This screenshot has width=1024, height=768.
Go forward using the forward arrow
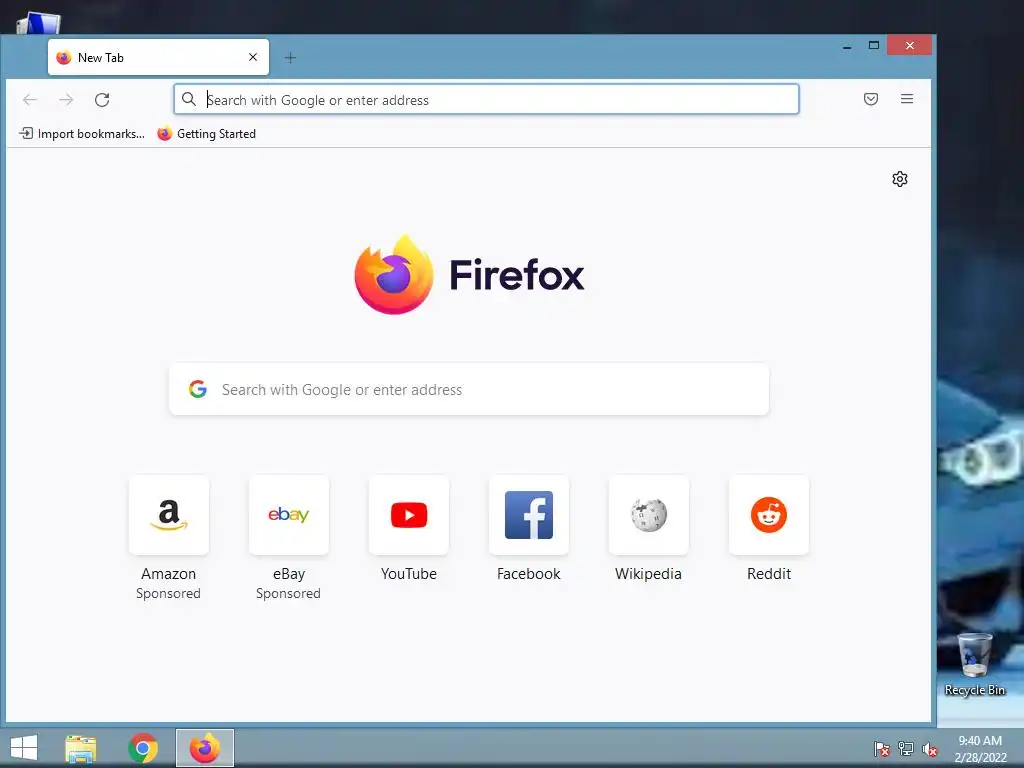66,100
